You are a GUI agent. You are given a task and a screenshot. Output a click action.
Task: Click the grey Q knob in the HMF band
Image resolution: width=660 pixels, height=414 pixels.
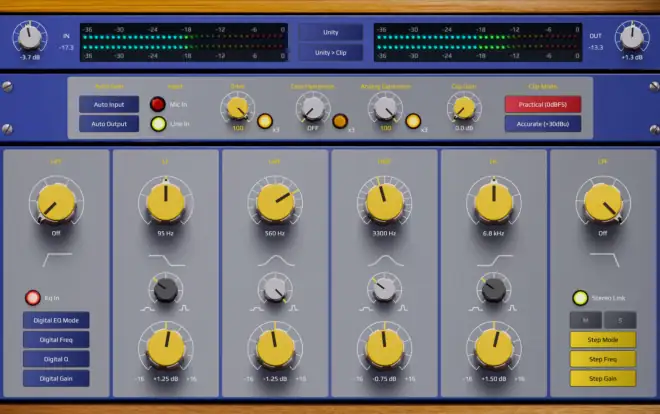tap(384, 289)
